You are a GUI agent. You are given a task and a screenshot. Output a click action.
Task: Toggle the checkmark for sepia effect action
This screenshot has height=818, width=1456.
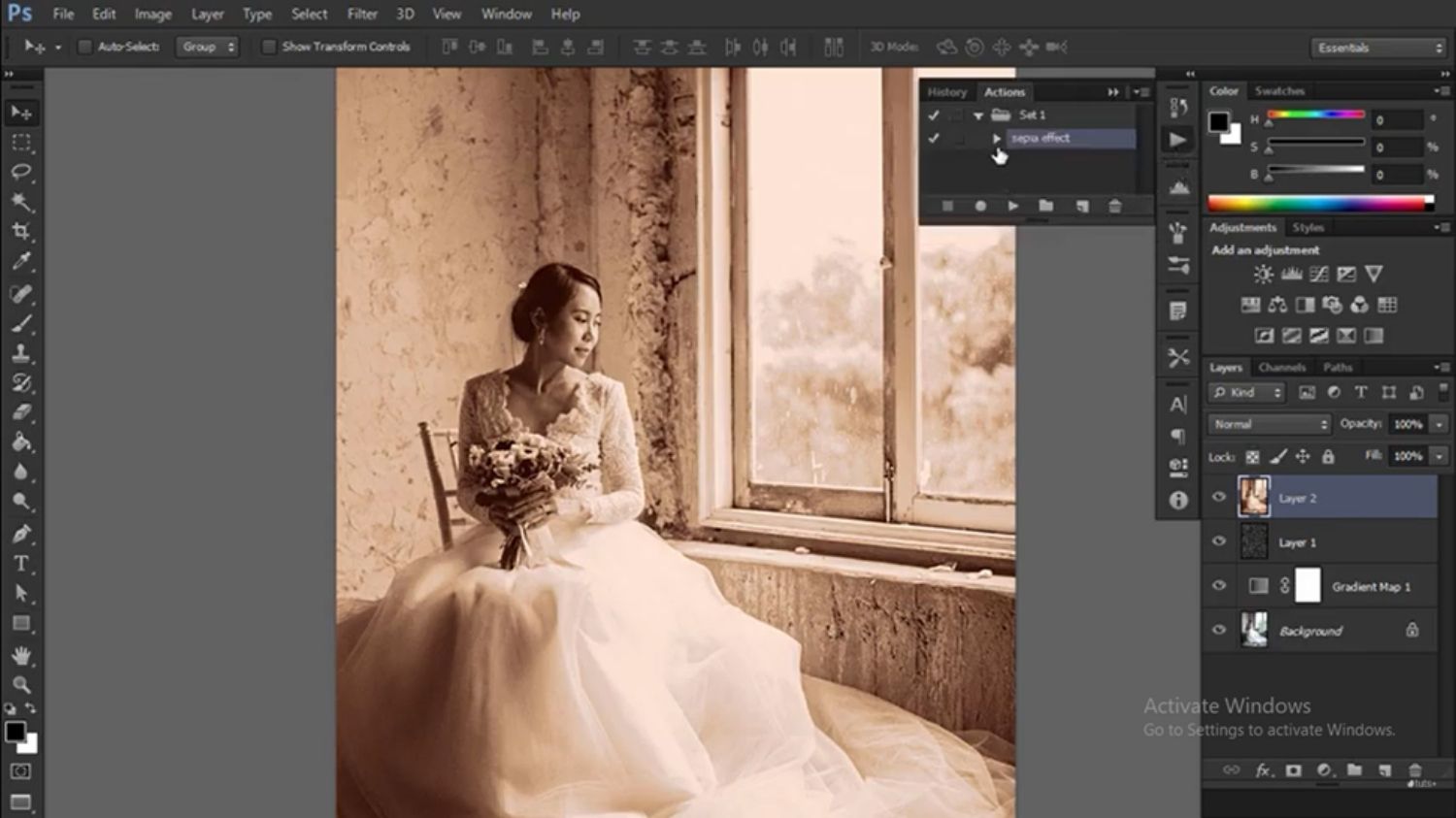934,139
